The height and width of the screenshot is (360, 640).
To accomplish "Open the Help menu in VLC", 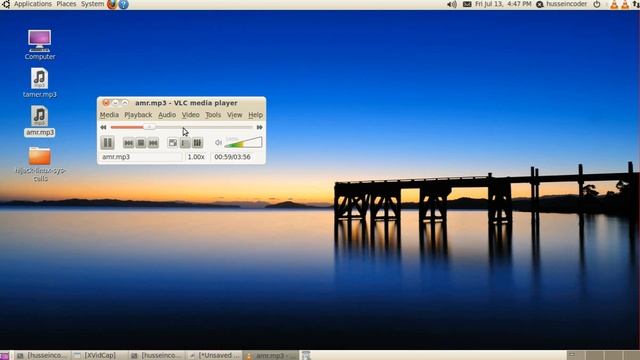I will pyautogui.click(x=256, y=115).
